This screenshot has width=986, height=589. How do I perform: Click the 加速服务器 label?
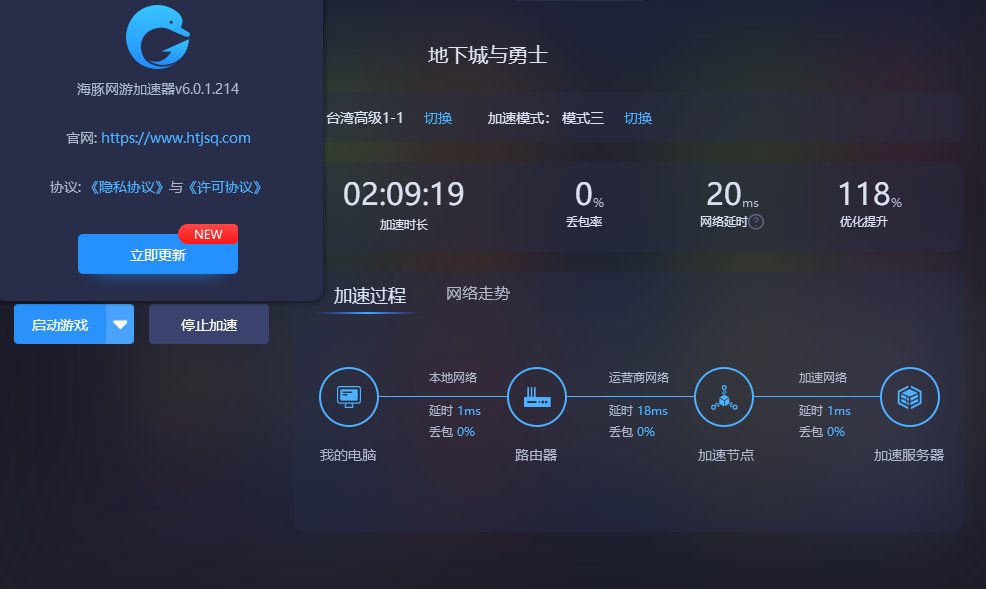(x=909, y=455)
